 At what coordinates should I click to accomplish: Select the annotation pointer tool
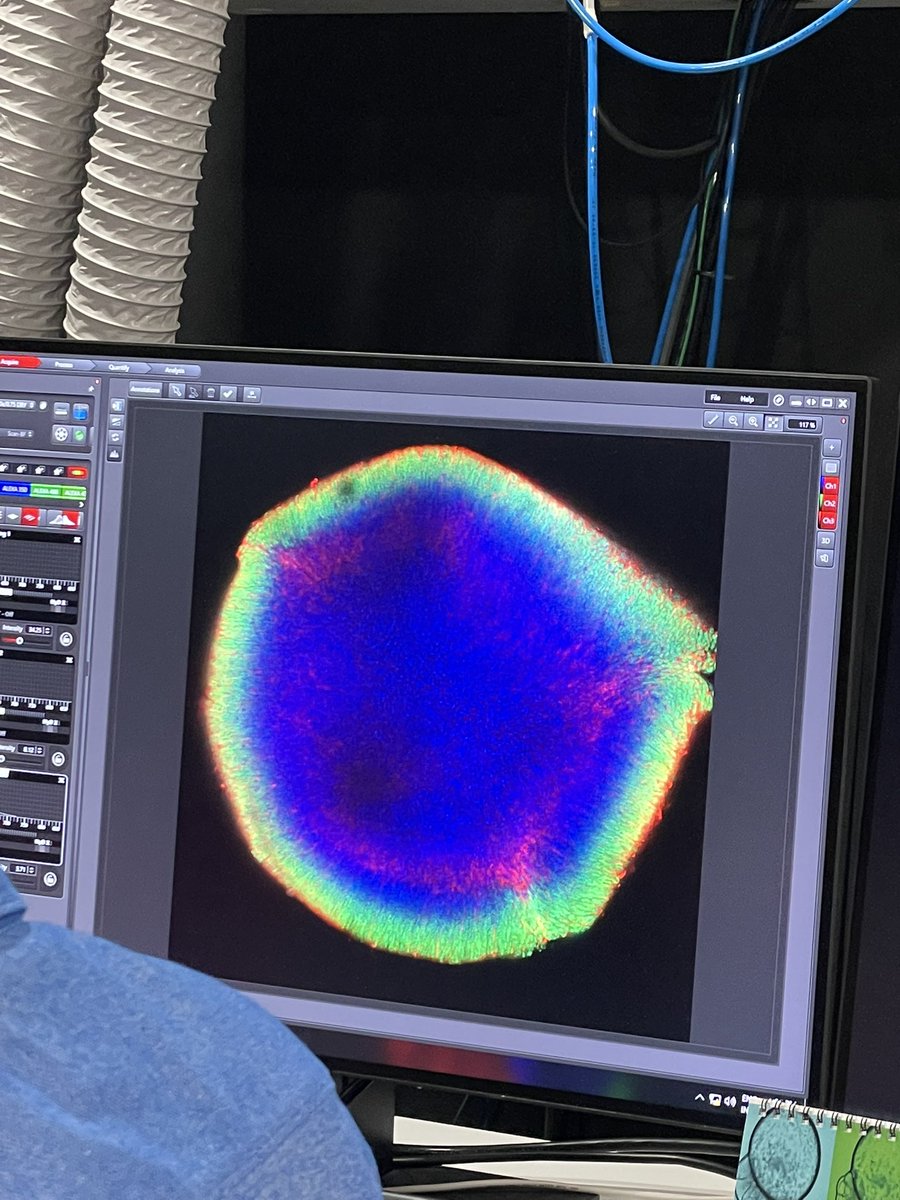tap(176, 391)
